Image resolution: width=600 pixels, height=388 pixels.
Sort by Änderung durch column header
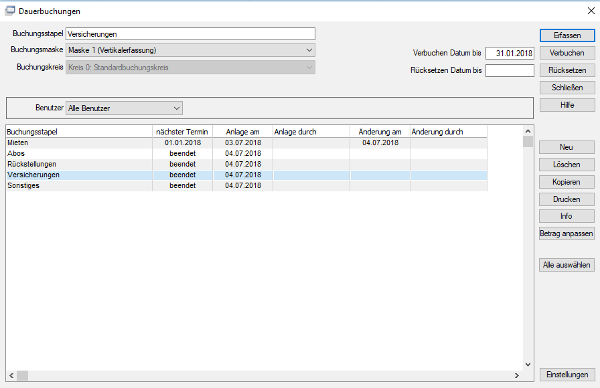[449, 132]
